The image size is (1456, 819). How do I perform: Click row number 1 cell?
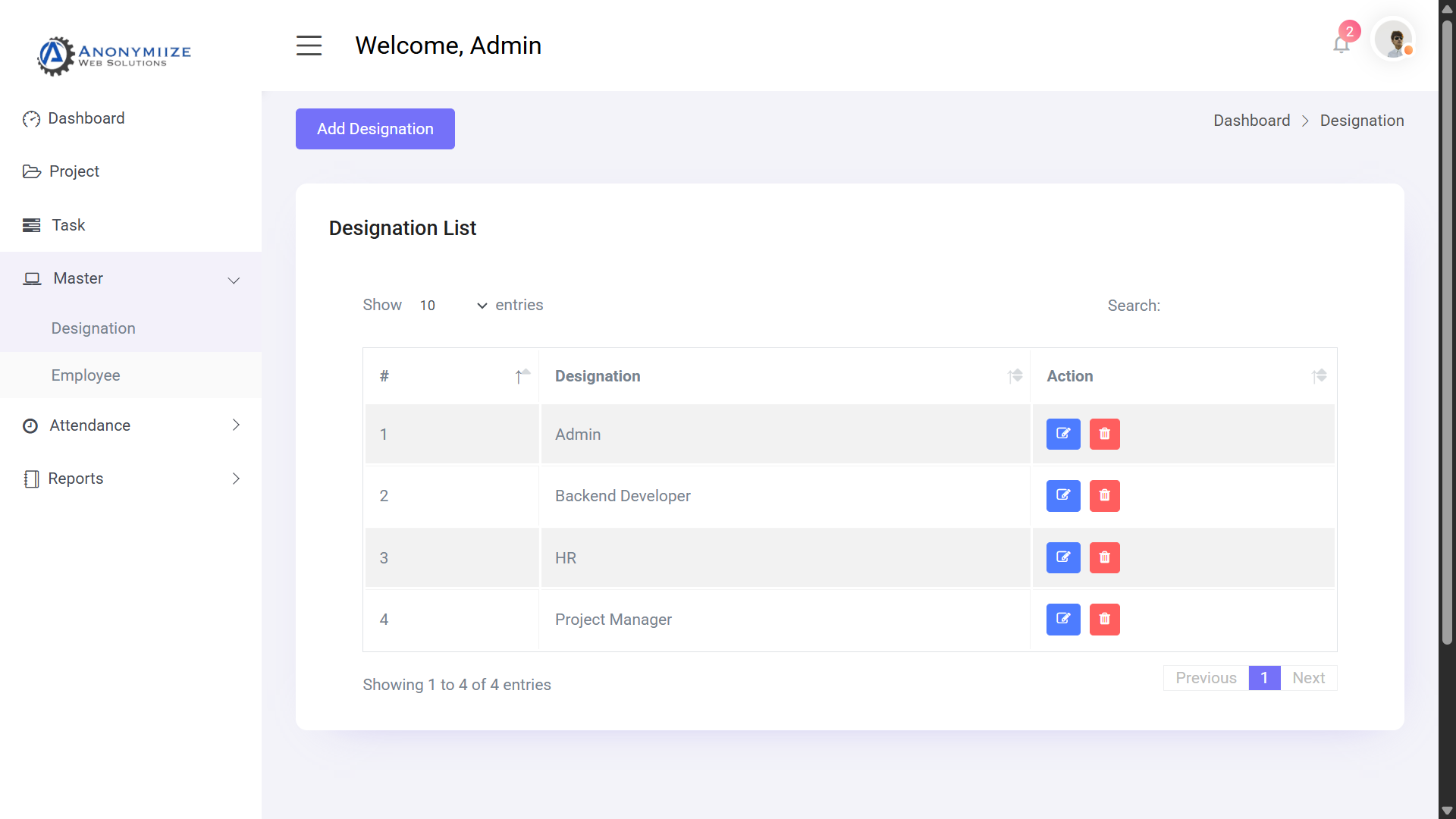pos(452,435)
